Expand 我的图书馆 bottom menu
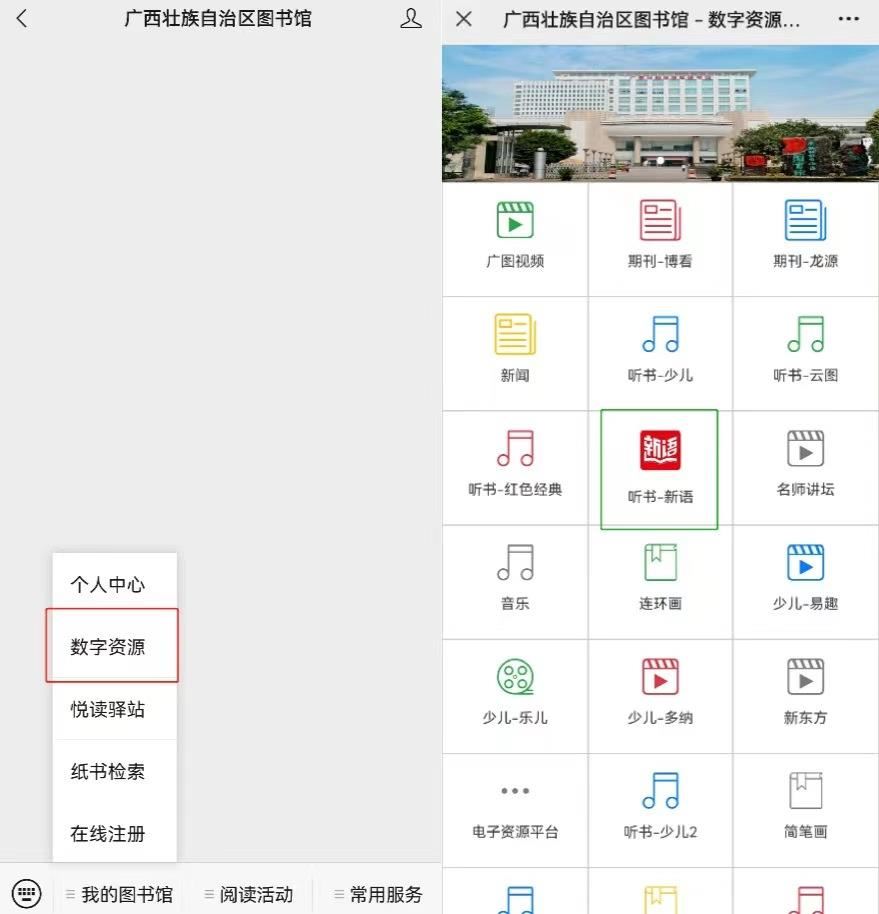Image resolution: width=879 pixels, height=914 pixels. 120,894
